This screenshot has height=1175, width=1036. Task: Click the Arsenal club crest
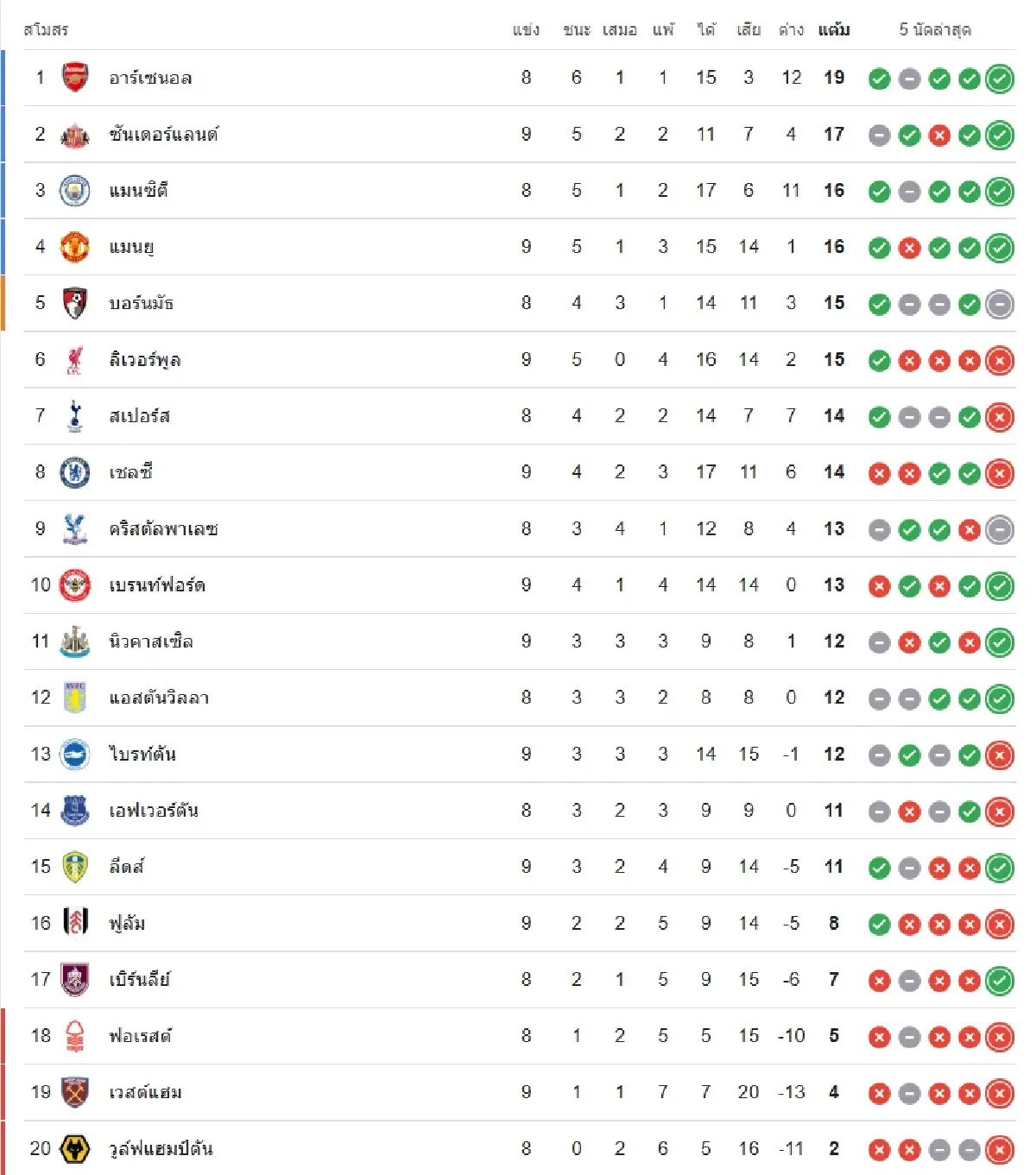click(75, 78)
